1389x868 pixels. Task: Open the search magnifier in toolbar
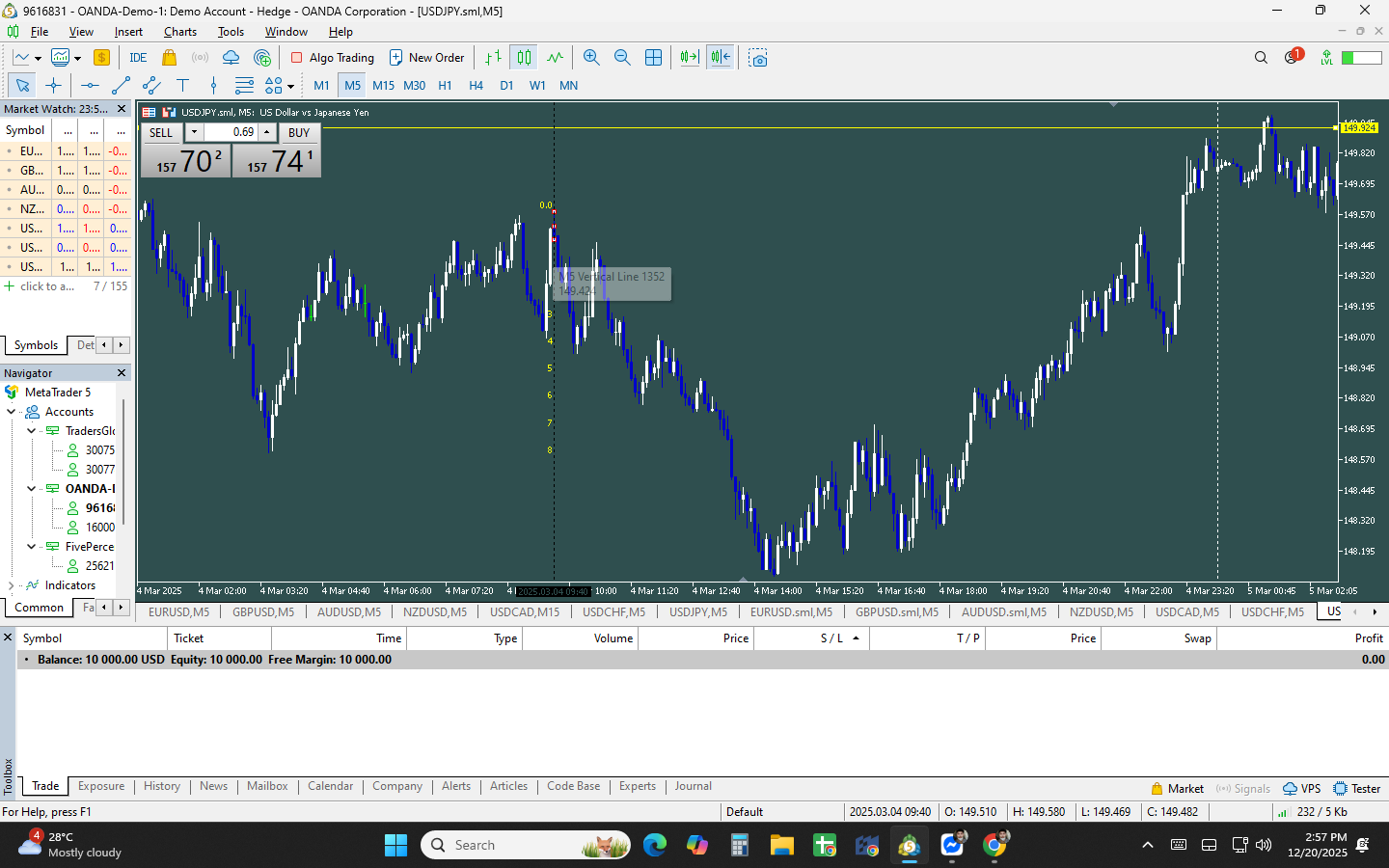(x=1261, y=58)
